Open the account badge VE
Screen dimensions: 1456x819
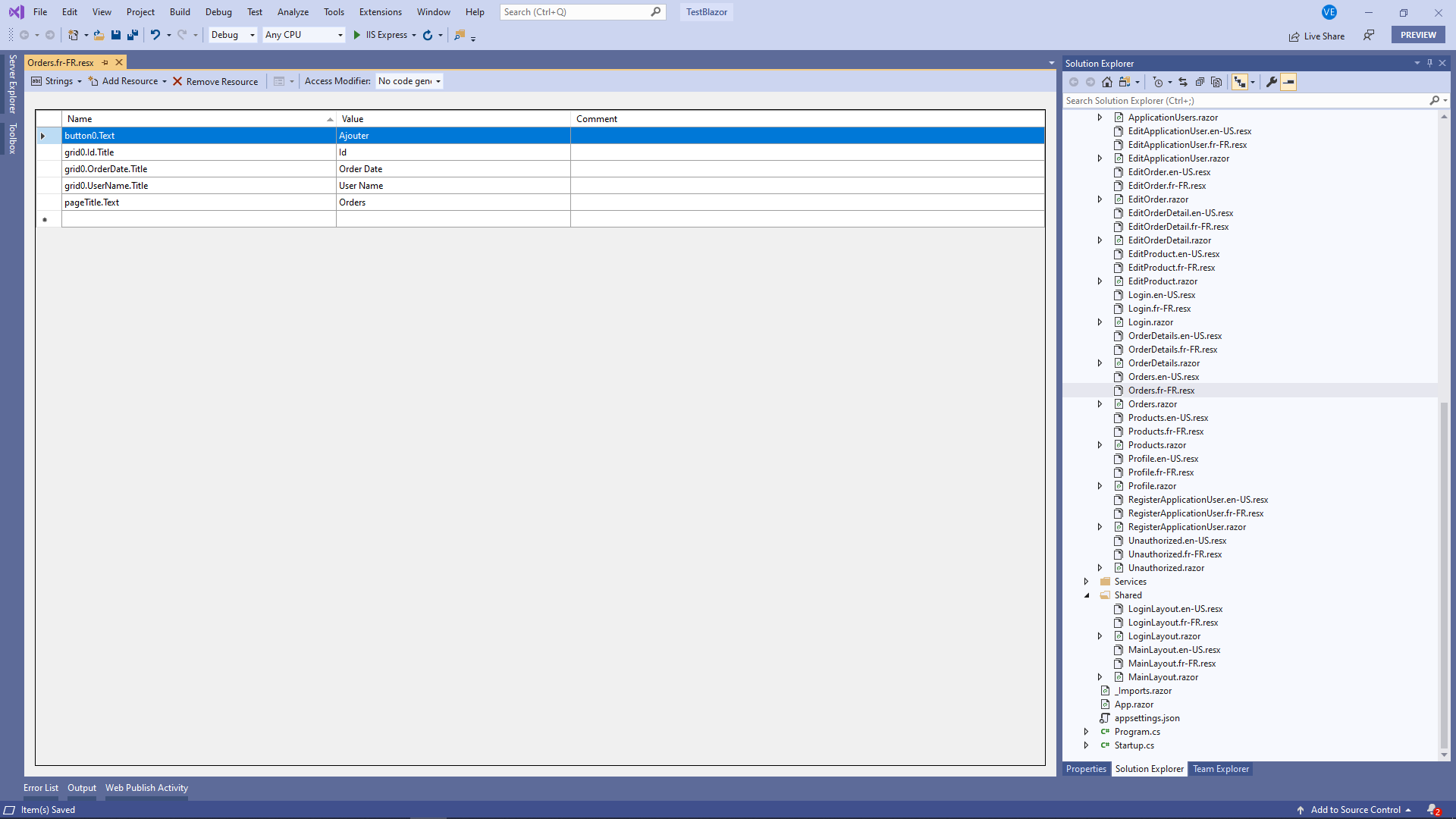[1329, 12]
